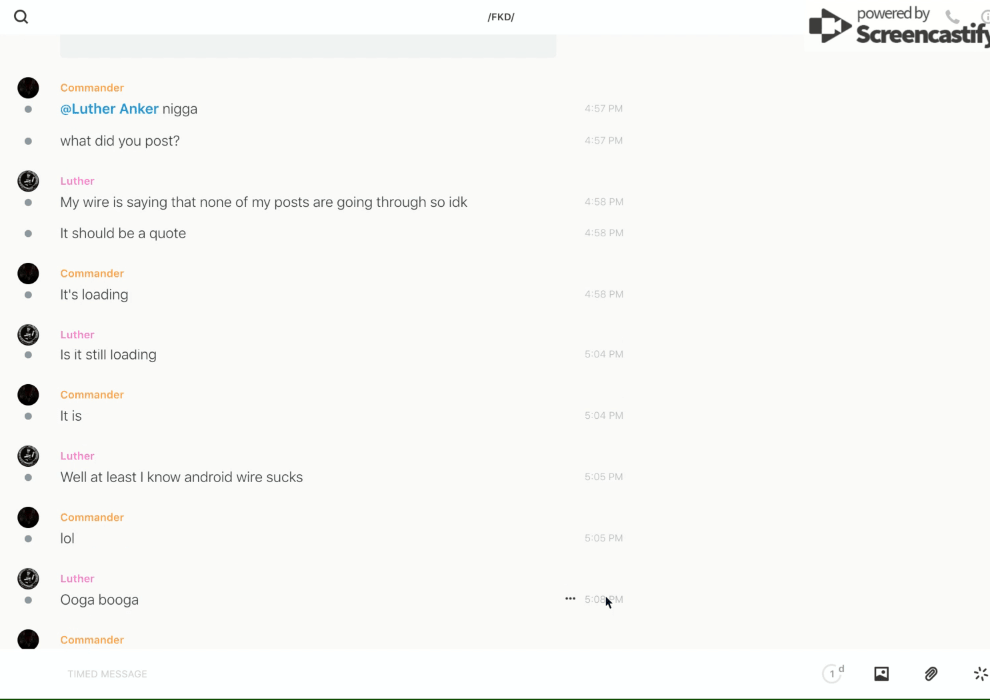Toggle the 1d timed message timer
Image resolution: width=990 pixels, height=700 pixels.
[x=833, y=674]
